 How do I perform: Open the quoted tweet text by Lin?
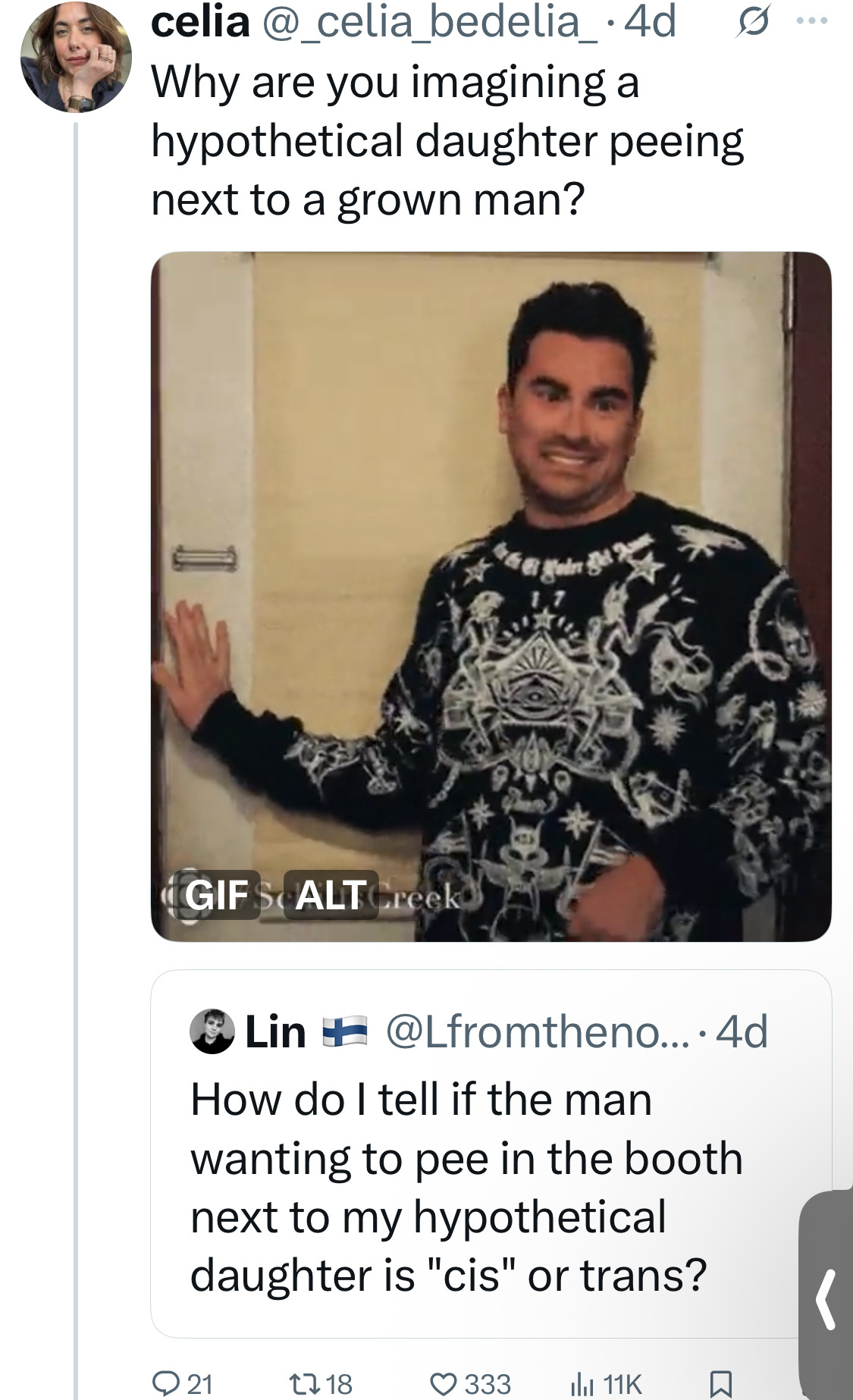point(466,1188)
